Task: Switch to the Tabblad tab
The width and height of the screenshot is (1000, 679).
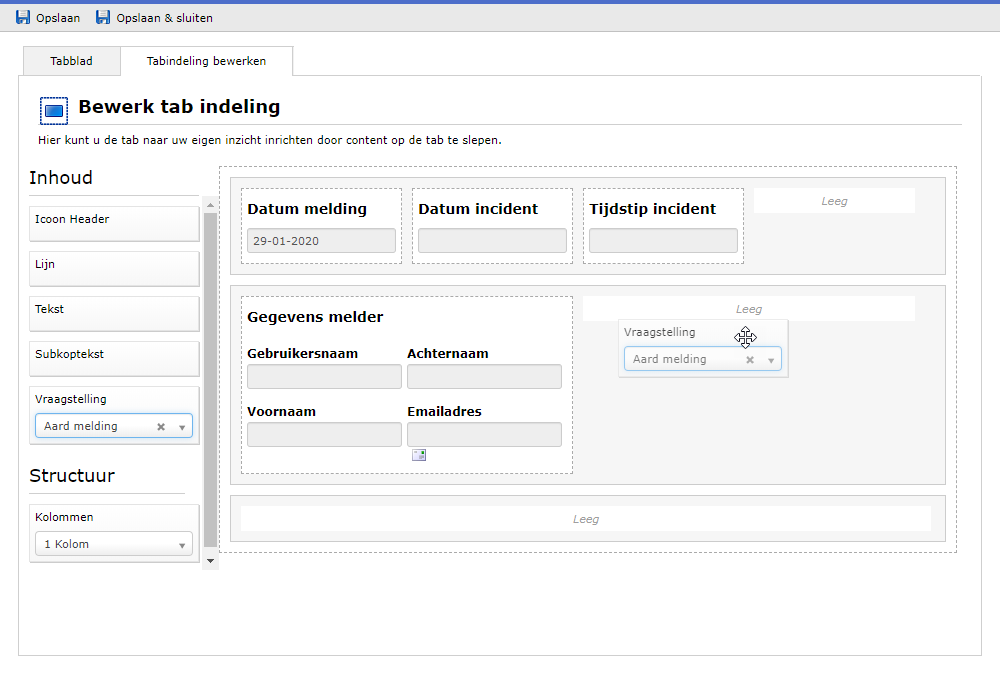Action: (x=71, y=61)
